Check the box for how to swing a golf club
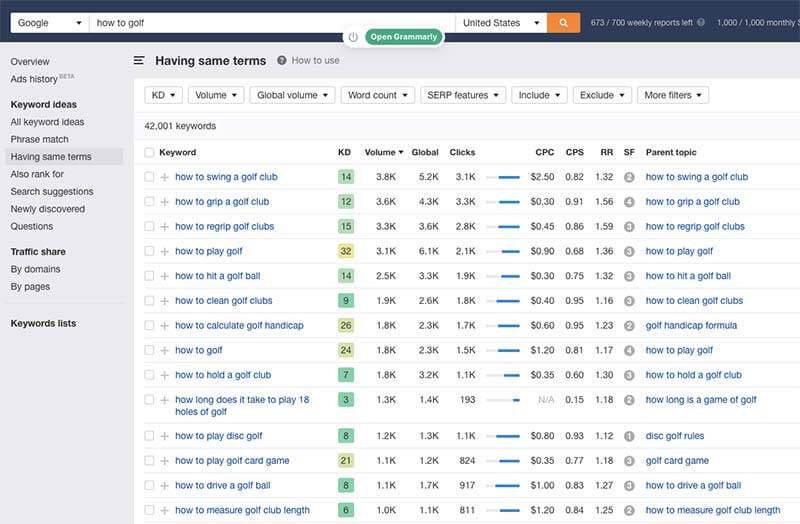The image size is (800, 524). tap(149, 177)
